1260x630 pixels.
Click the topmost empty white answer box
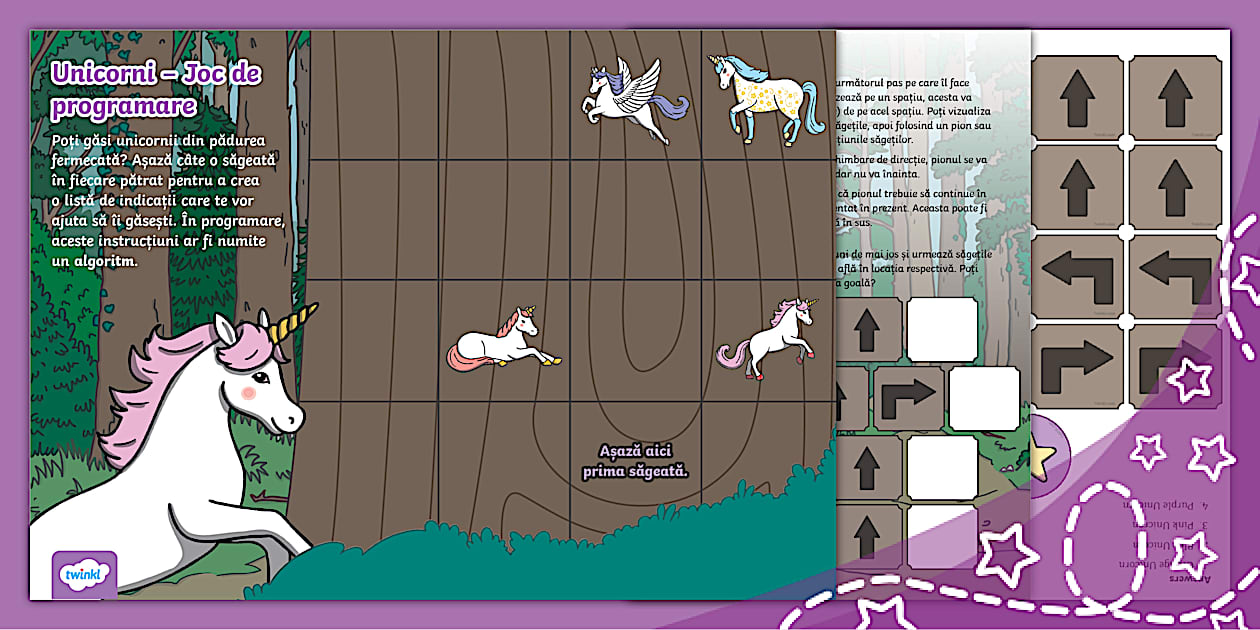pos(942,329)
